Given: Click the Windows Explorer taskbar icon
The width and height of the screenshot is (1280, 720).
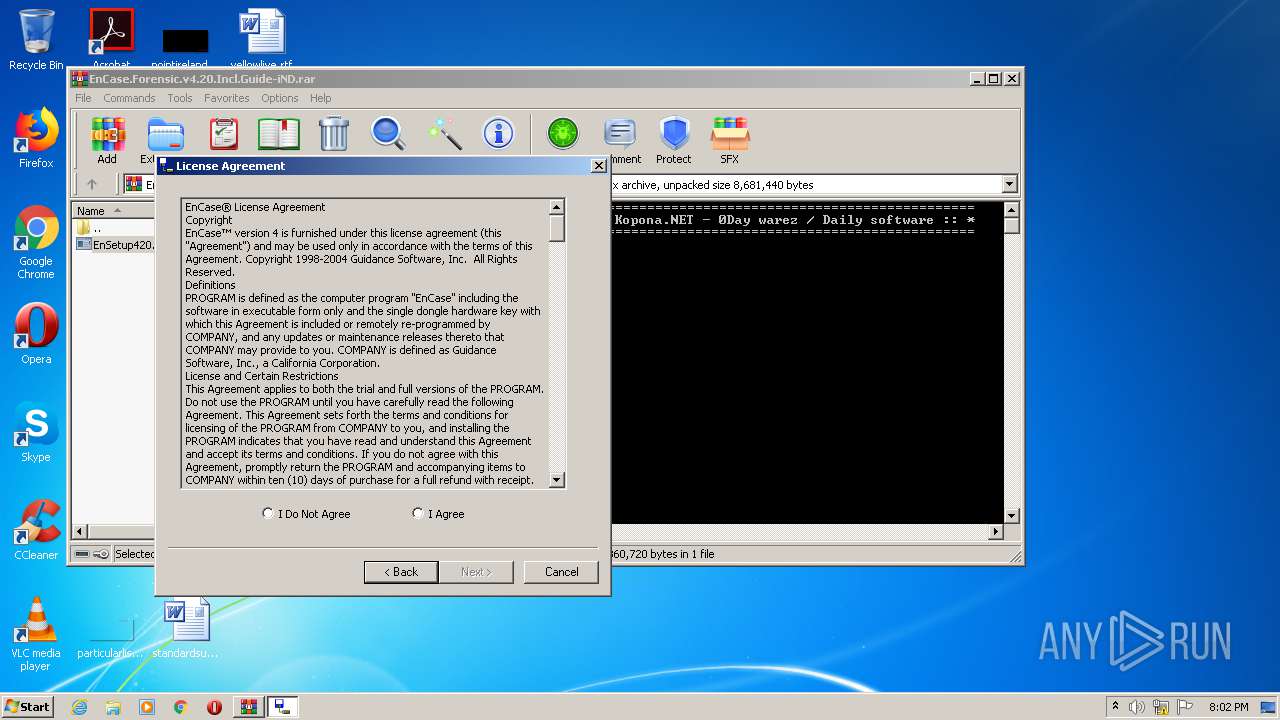Looking at the screenshot, I should [x=113, y=707].
